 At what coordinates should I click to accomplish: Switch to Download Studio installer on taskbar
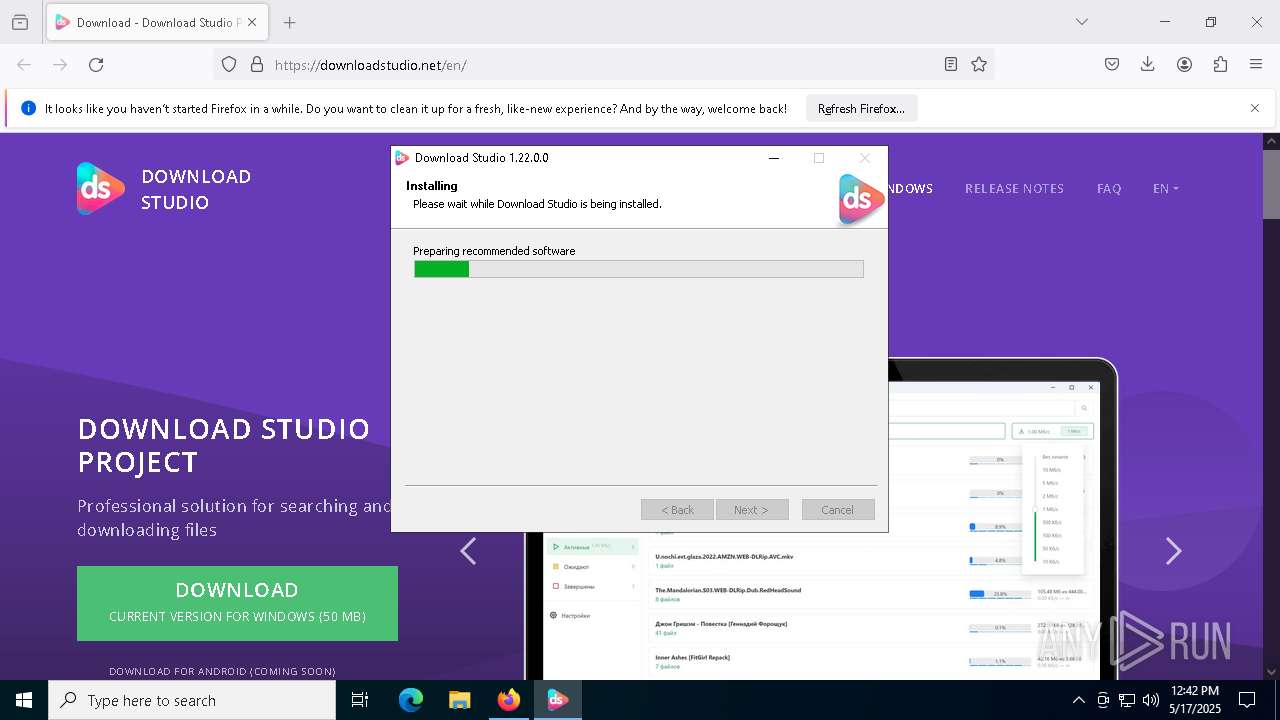pyautogui.click(x=558, y=700)
